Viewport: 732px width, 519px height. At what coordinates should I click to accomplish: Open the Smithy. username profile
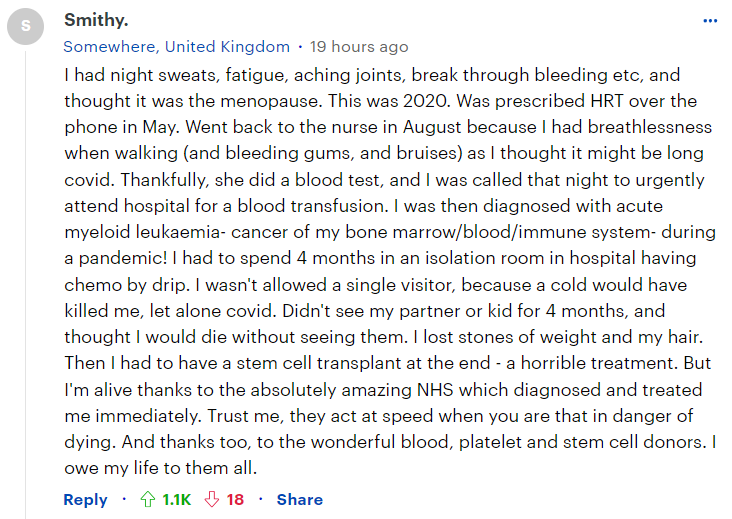coord(96,20)
